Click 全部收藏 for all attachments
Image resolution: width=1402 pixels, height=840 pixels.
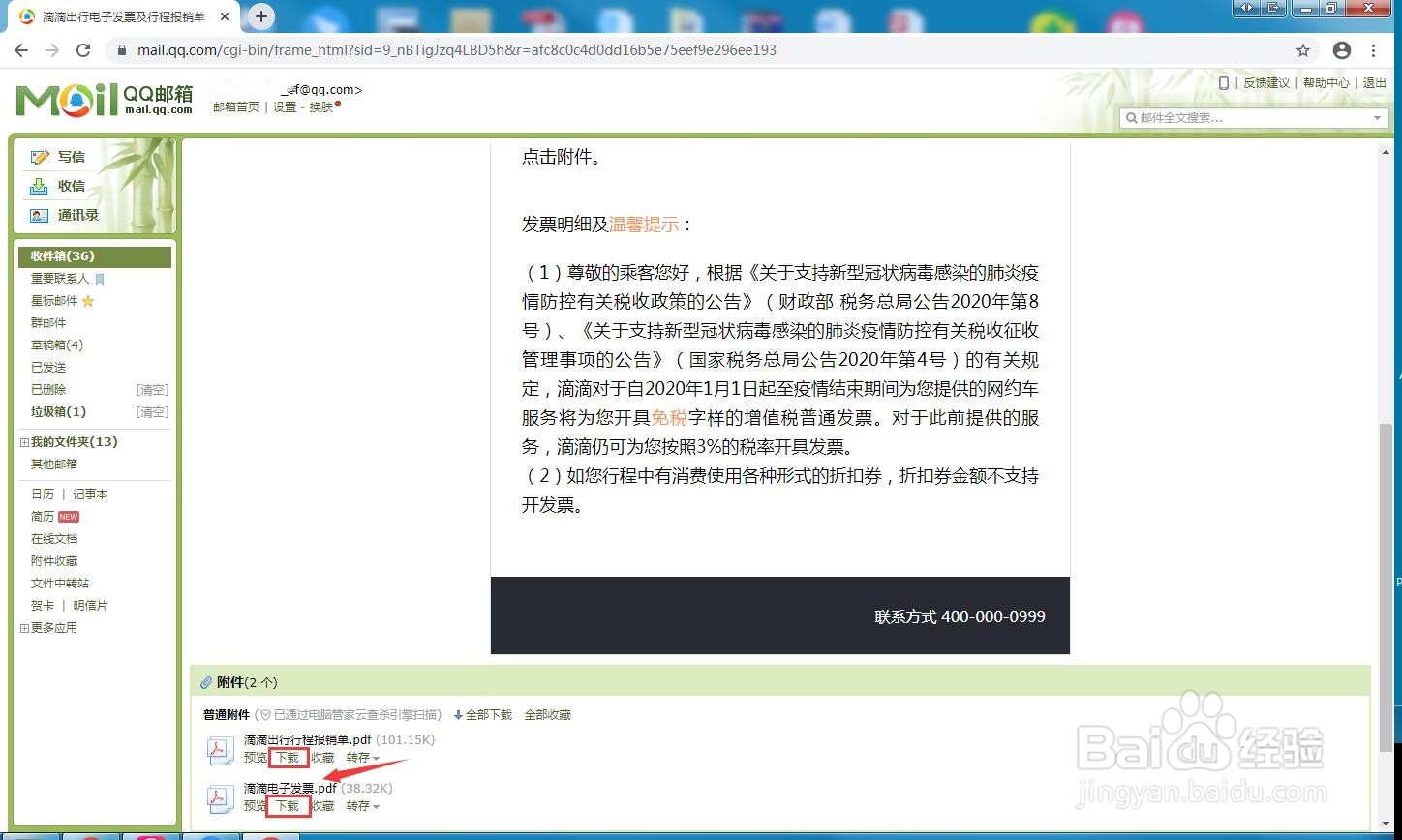pos(547,715)
